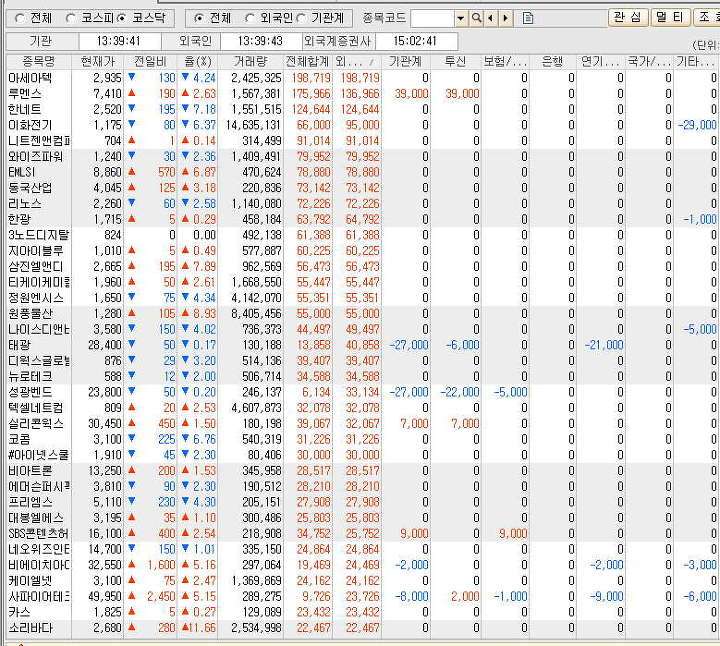
Task: Select the 와이즈파워 stock row name
Action: click(x=35, y=157)
